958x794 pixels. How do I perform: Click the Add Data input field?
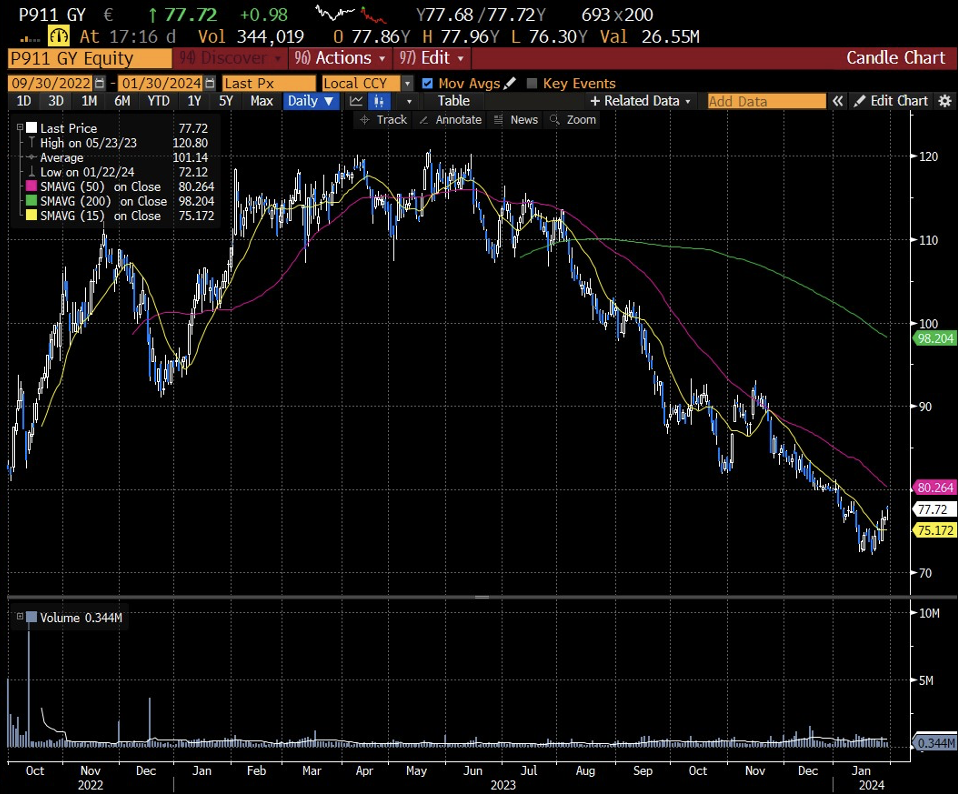(x=766, y=101)
